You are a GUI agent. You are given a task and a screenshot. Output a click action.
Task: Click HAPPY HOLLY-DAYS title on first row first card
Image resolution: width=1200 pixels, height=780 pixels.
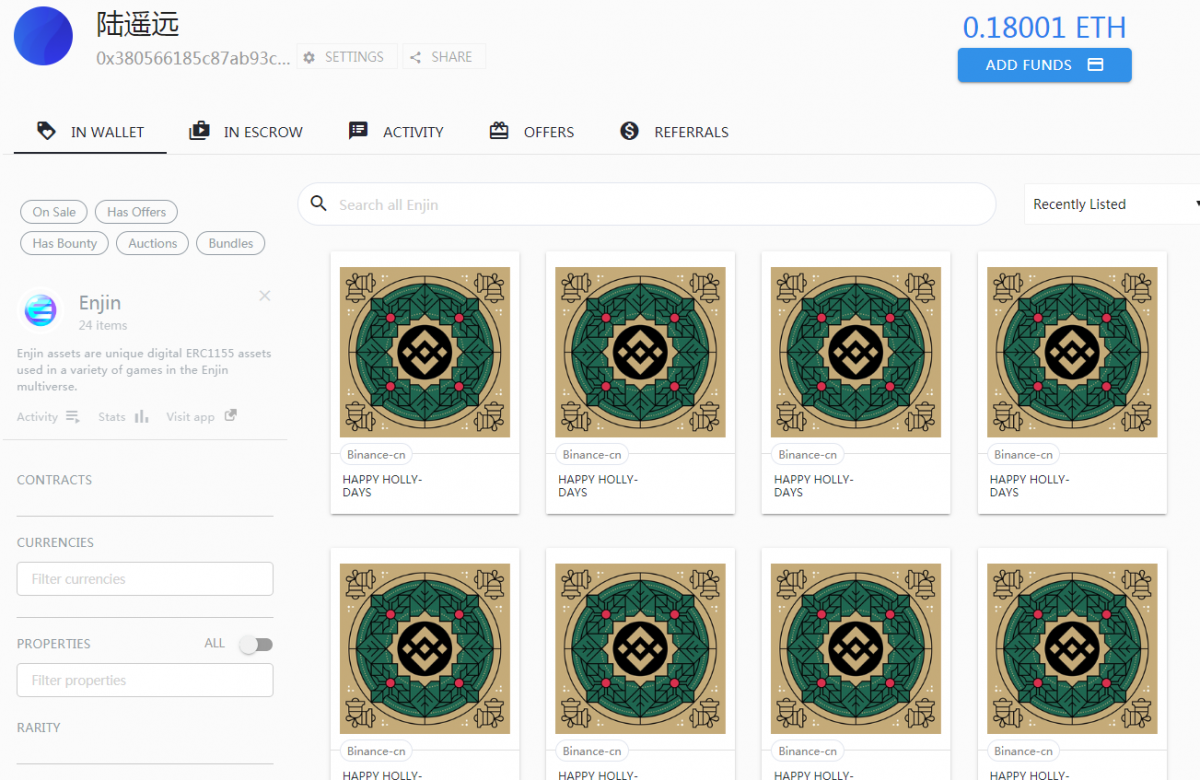382,486
